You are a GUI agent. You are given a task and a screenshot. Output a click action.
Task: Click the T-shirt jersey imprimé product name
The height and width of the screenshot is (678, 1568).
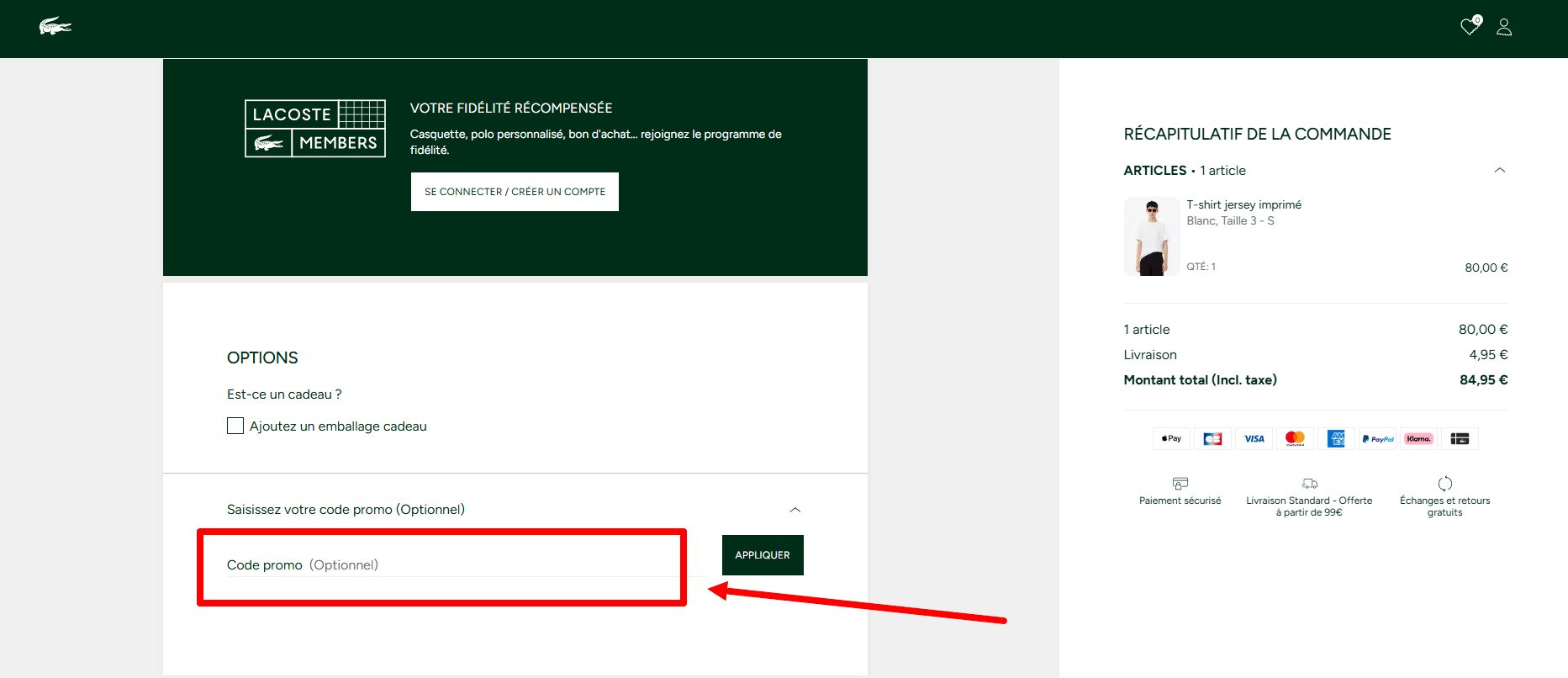point(1243,204)
